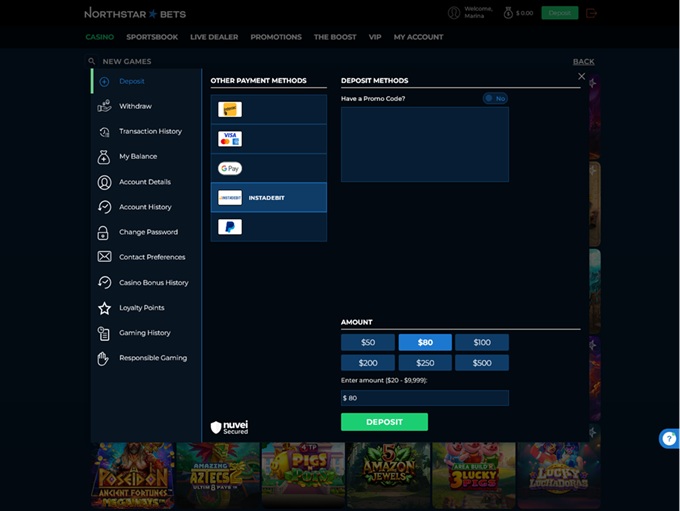Open Responsible Gaming hand icon
The width and height of the screenshot is (680, 511).
click(x=104, y=358)
